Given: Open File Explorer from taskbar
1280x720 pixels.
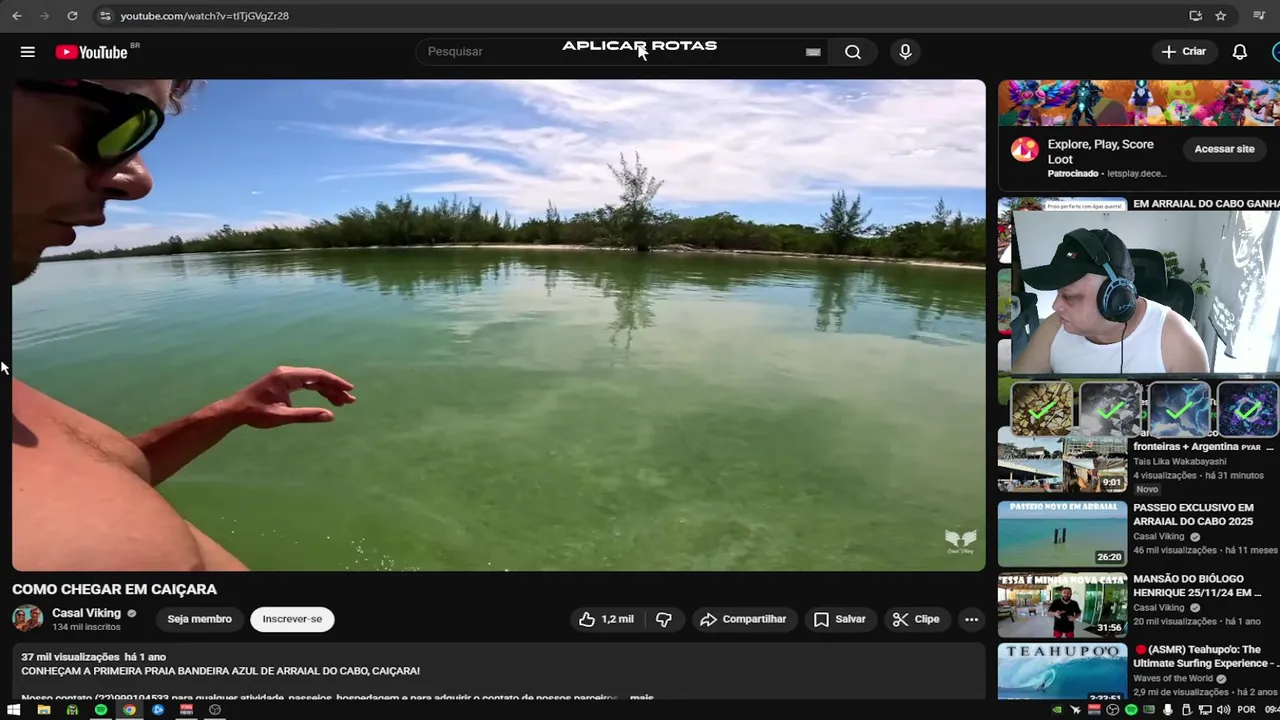Looking at the screenshot, I should tap(43, 710).
